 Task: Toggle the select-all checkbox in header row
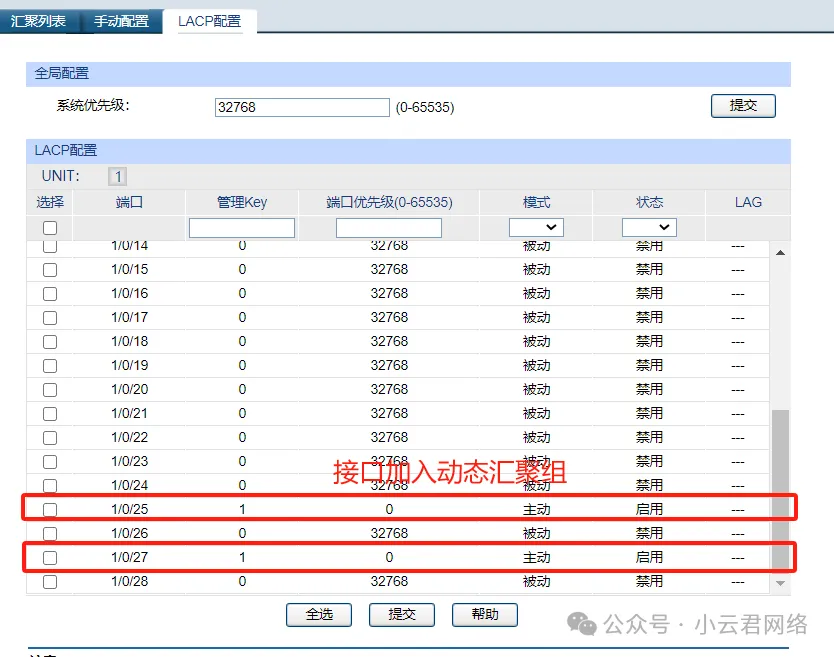click(x=50, y=228)
